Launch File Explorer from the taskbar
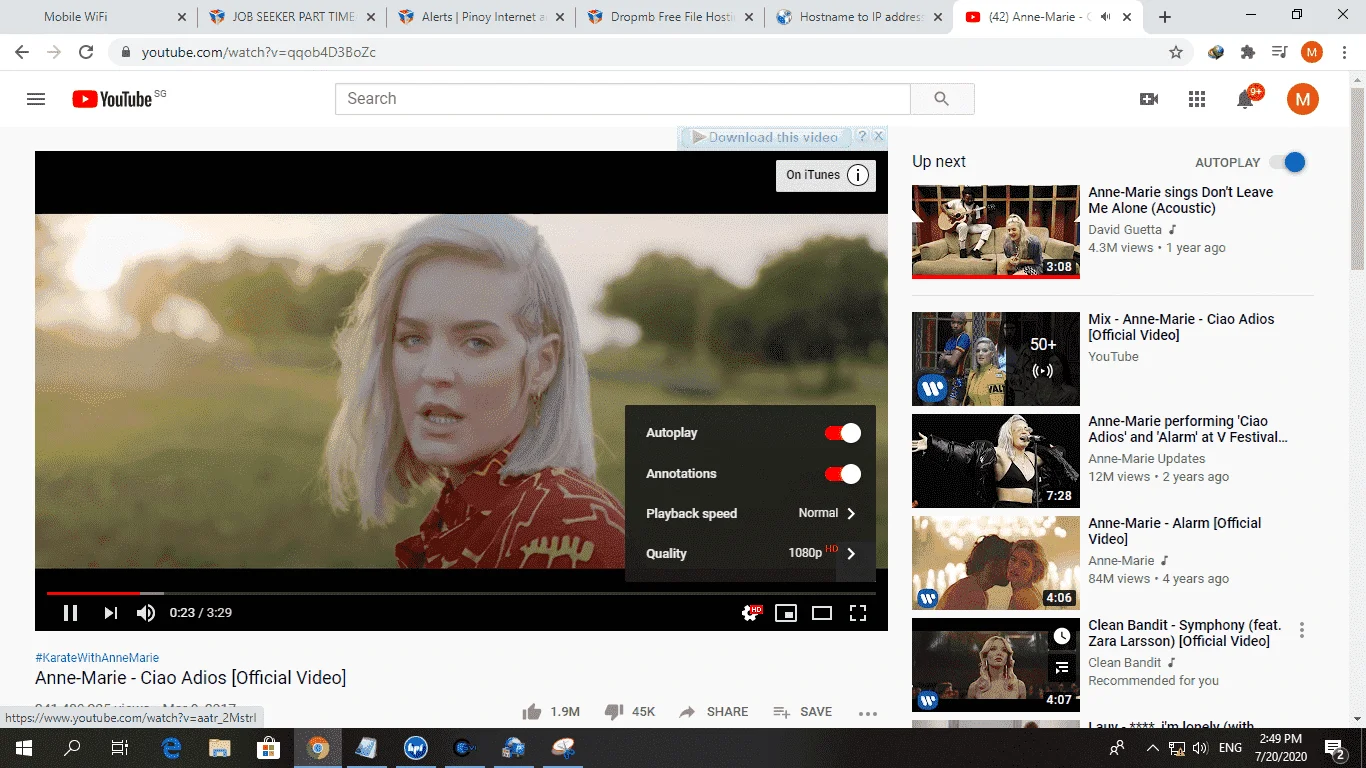The image size is (1366, 768). click(219, 748)
